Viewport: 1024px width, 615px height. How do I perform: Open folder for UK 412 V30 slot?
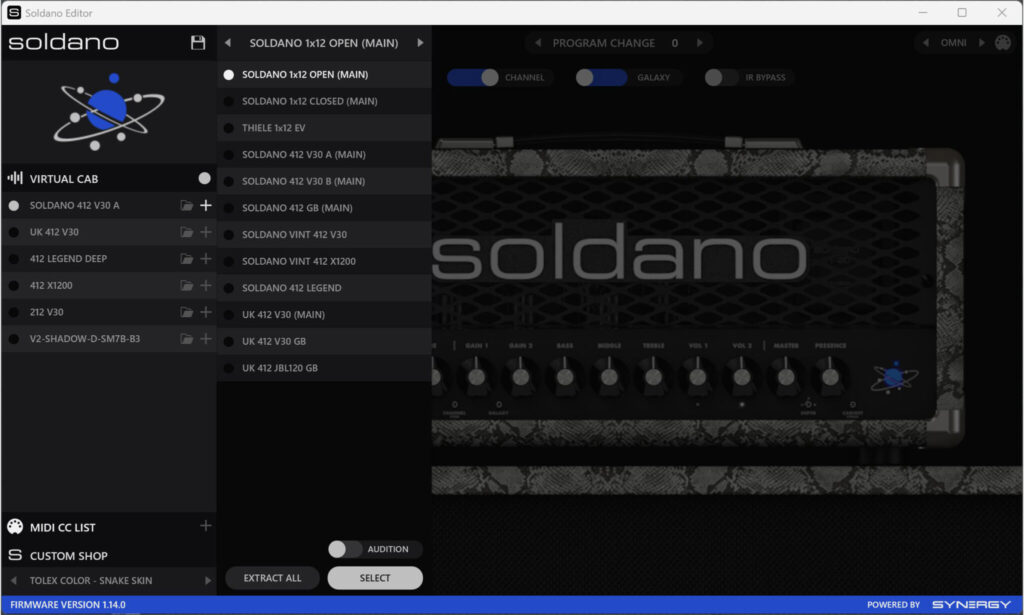(x=186, y=232)
